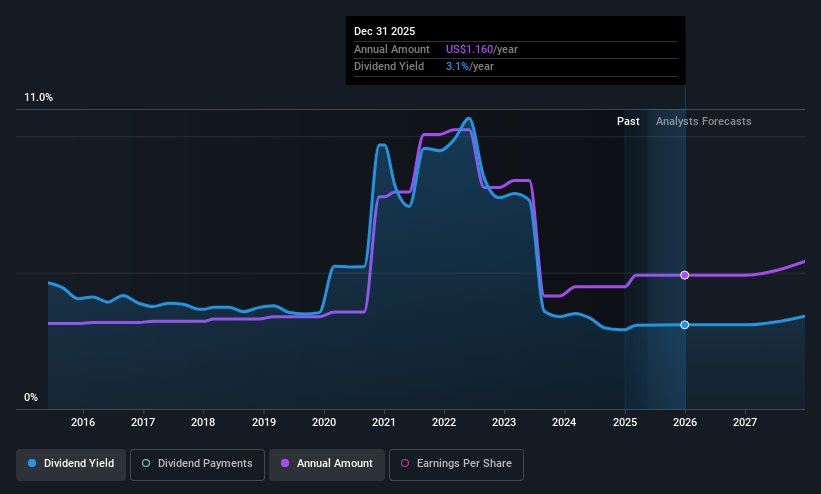This screenshot has height=494, width=821.
Task: Click the 2016 x-axis label
Action: tap(83, 422)
